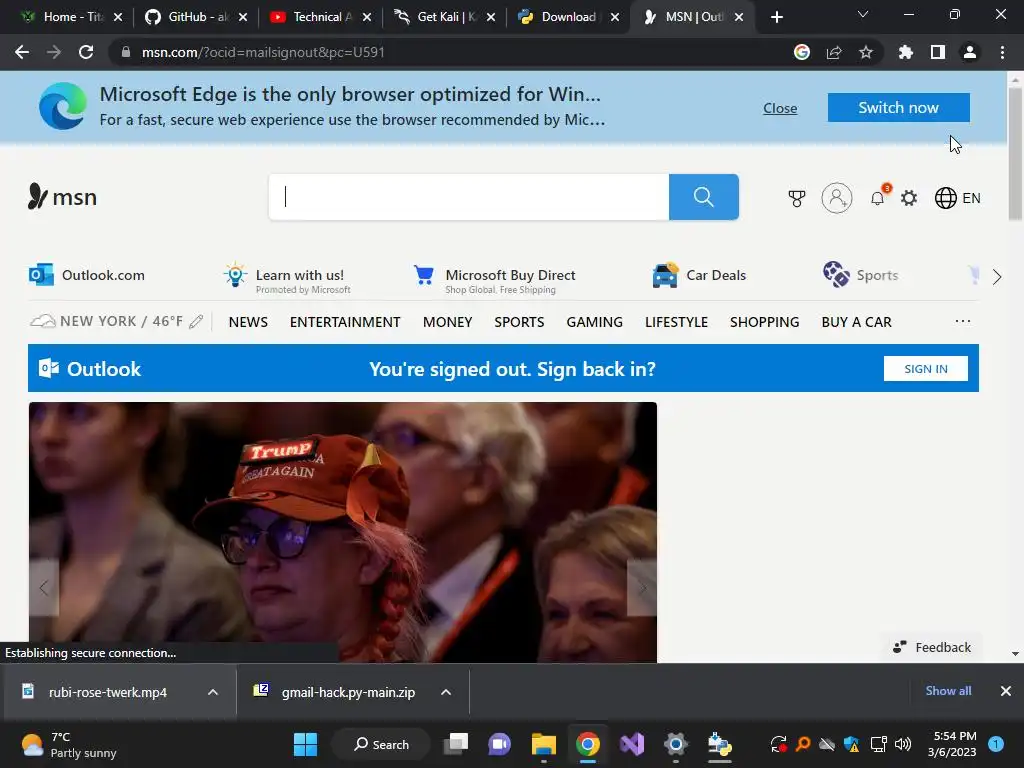The image size is (1024, 768).
Task: Open the tab search dropdown
Action: point(863,14)
